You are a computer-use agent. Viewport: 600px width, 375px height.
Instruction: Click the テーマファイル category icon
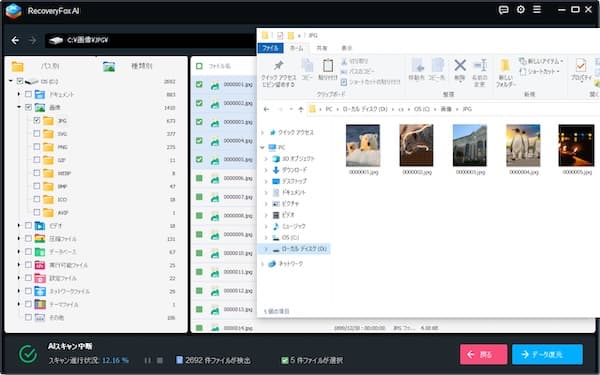pyautogui.click(x=40, y=304)
